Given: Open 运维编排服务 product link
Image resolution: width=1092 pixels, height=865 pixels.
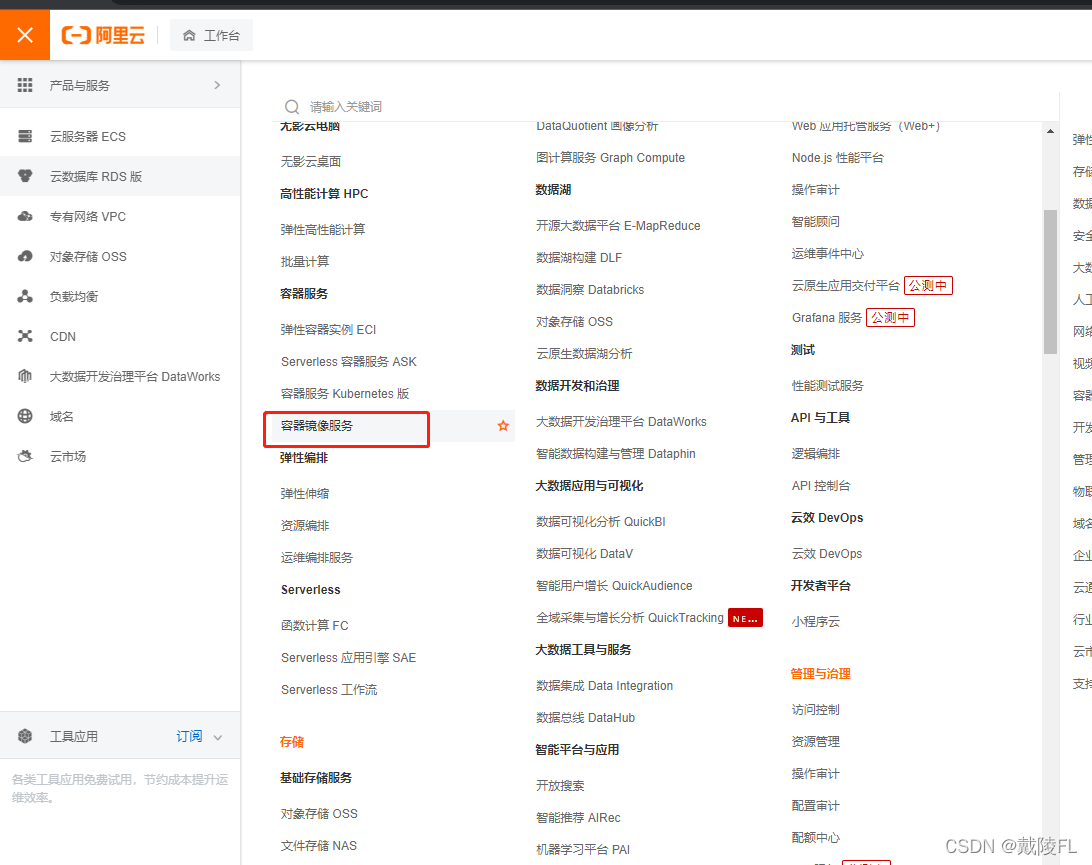Looking at the screenshot, I should 317,558.
